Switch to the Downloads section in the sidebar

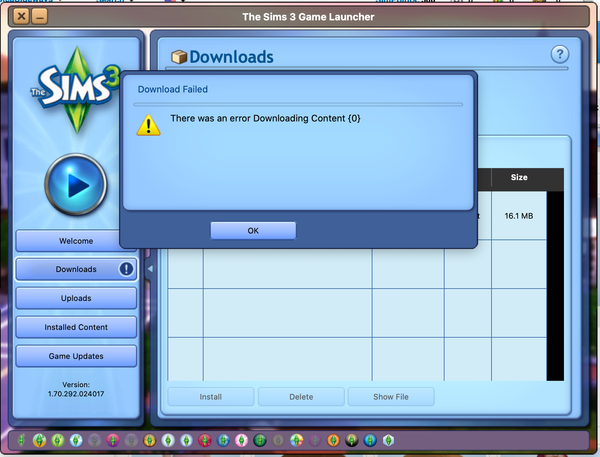(x=76, y=269)
